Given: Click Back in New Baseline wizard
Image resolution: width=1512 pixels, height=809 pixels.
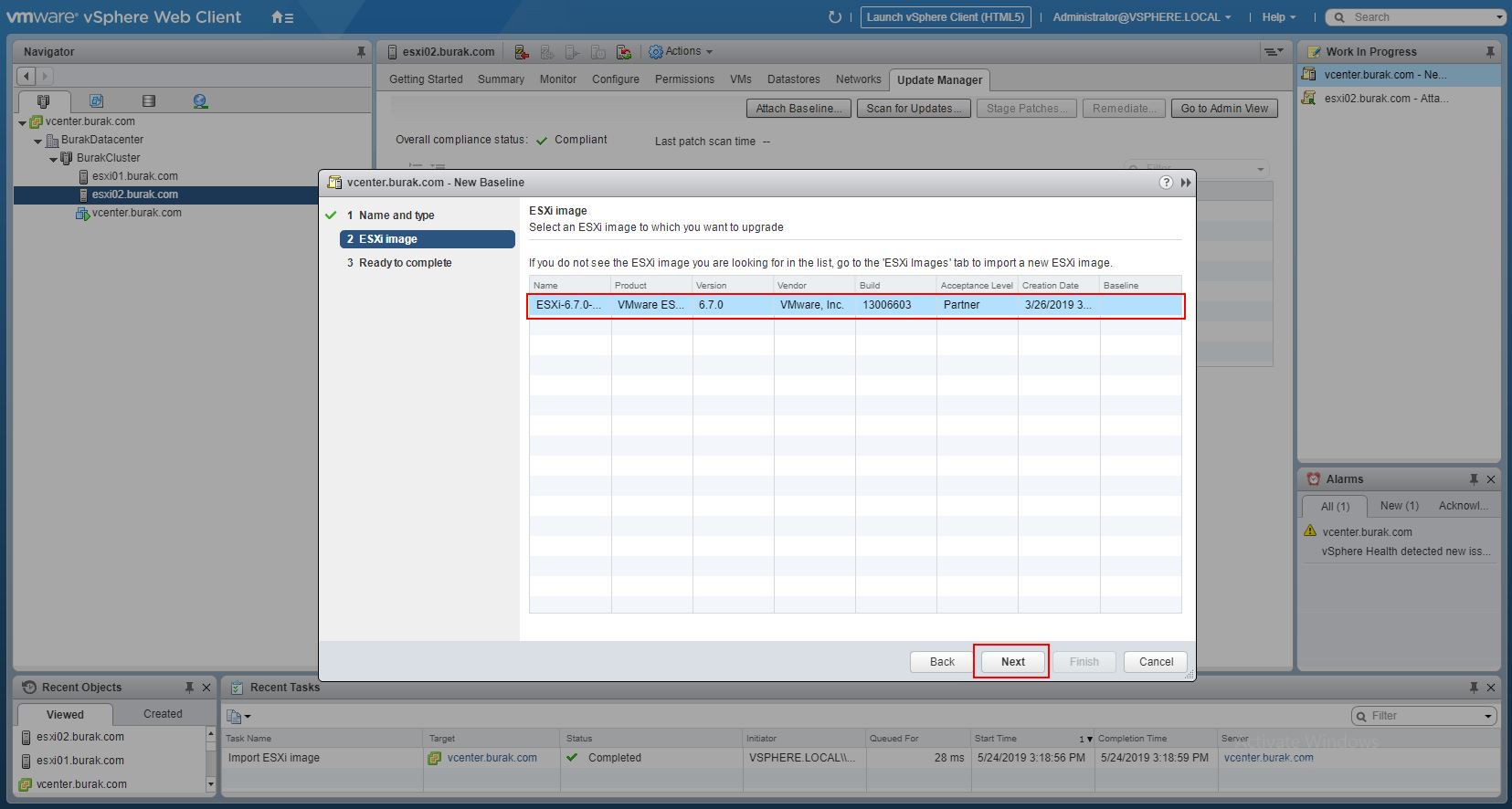Looking at the screenshot, I should [x=942, y=662].
